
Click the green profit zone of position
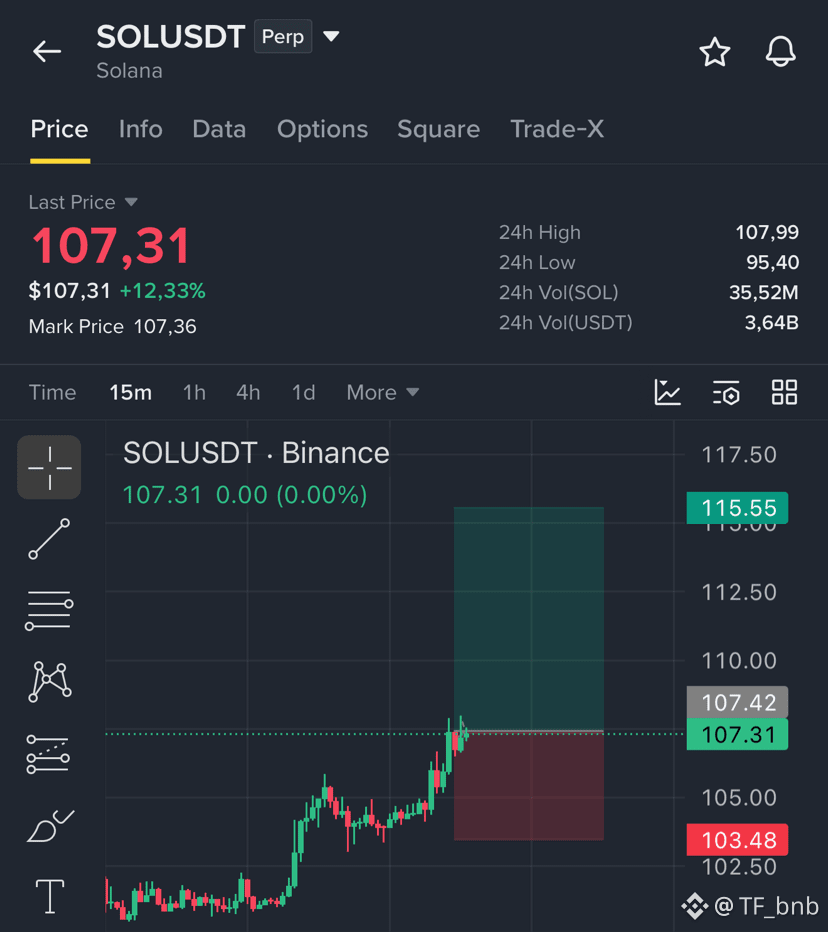528,618
